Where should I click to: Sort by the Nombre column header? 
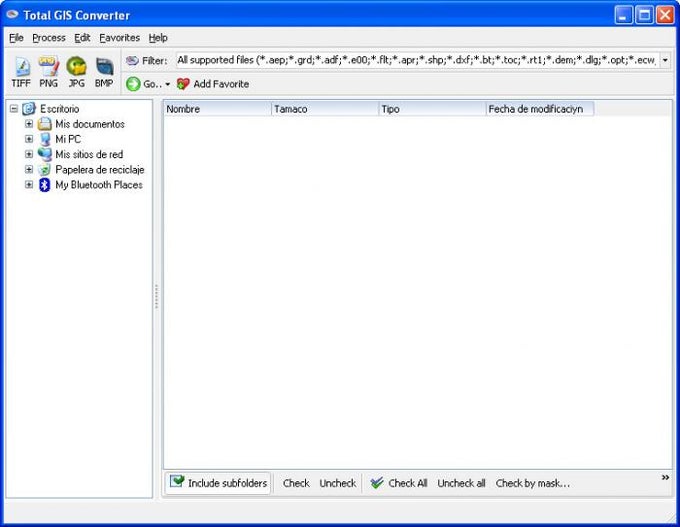(218, 109)
